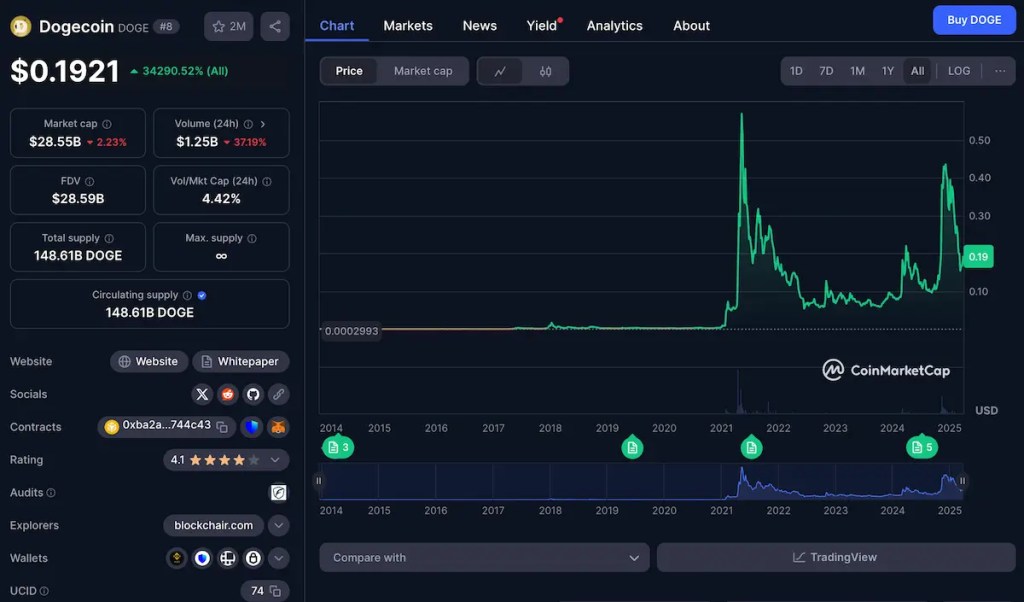
Task: Expand the Explorers list dropdown
Action: click(x=279, y=525)
